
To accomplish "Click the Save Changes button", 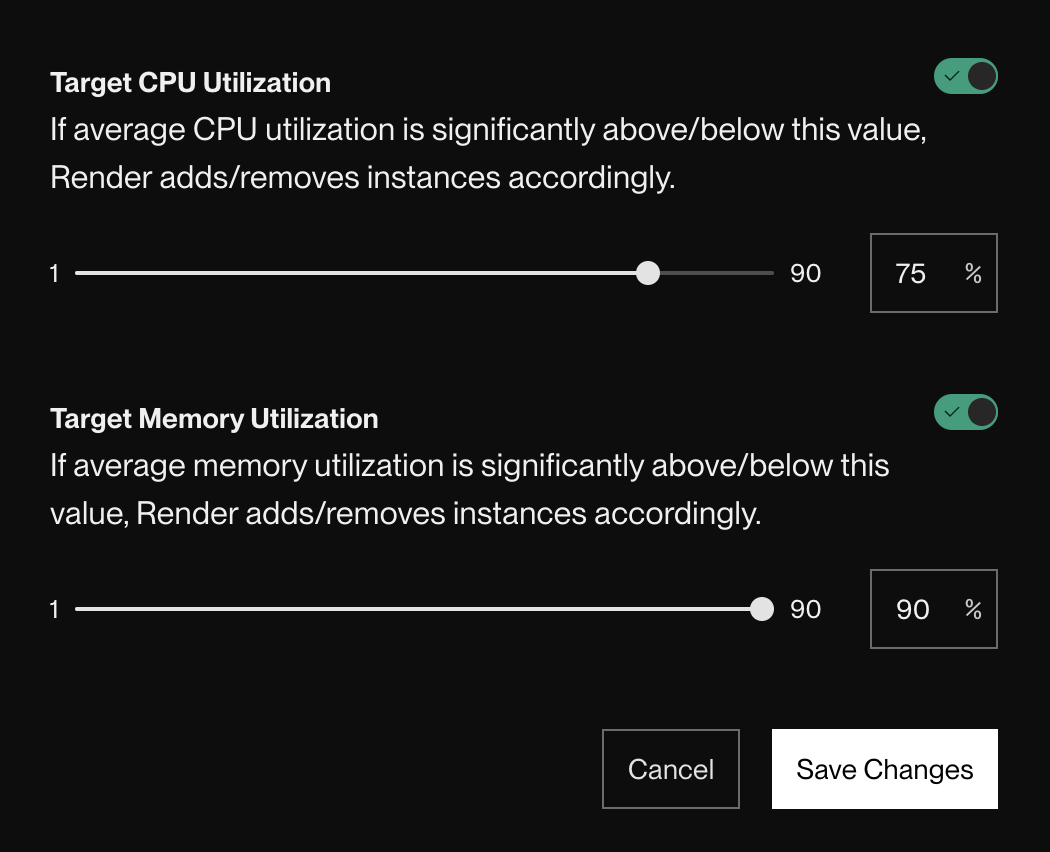I will (884, 769).
